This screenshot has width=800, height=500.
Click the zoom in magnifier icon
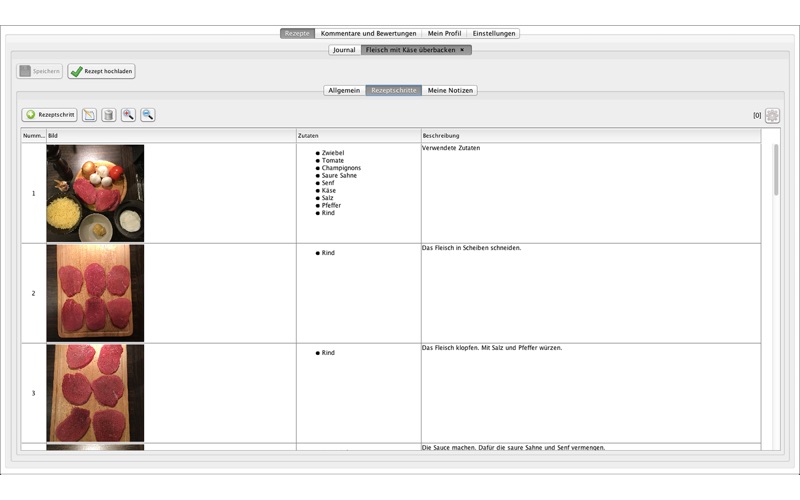point(128,115)
